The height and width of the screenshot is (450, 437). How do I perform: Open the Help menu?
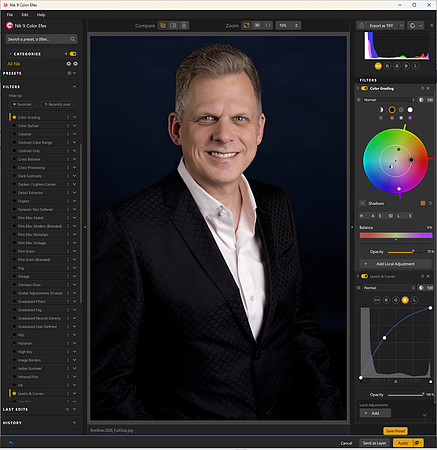(41, 15)
